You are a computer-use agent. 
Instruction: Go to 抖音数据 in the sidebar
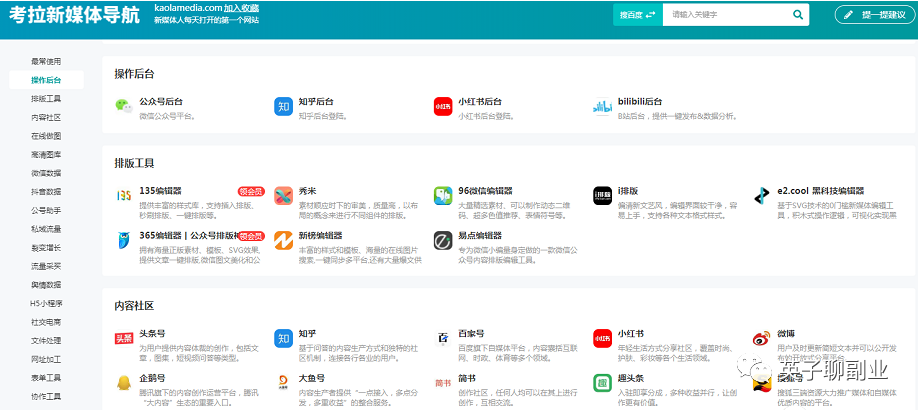click(46, 192)
